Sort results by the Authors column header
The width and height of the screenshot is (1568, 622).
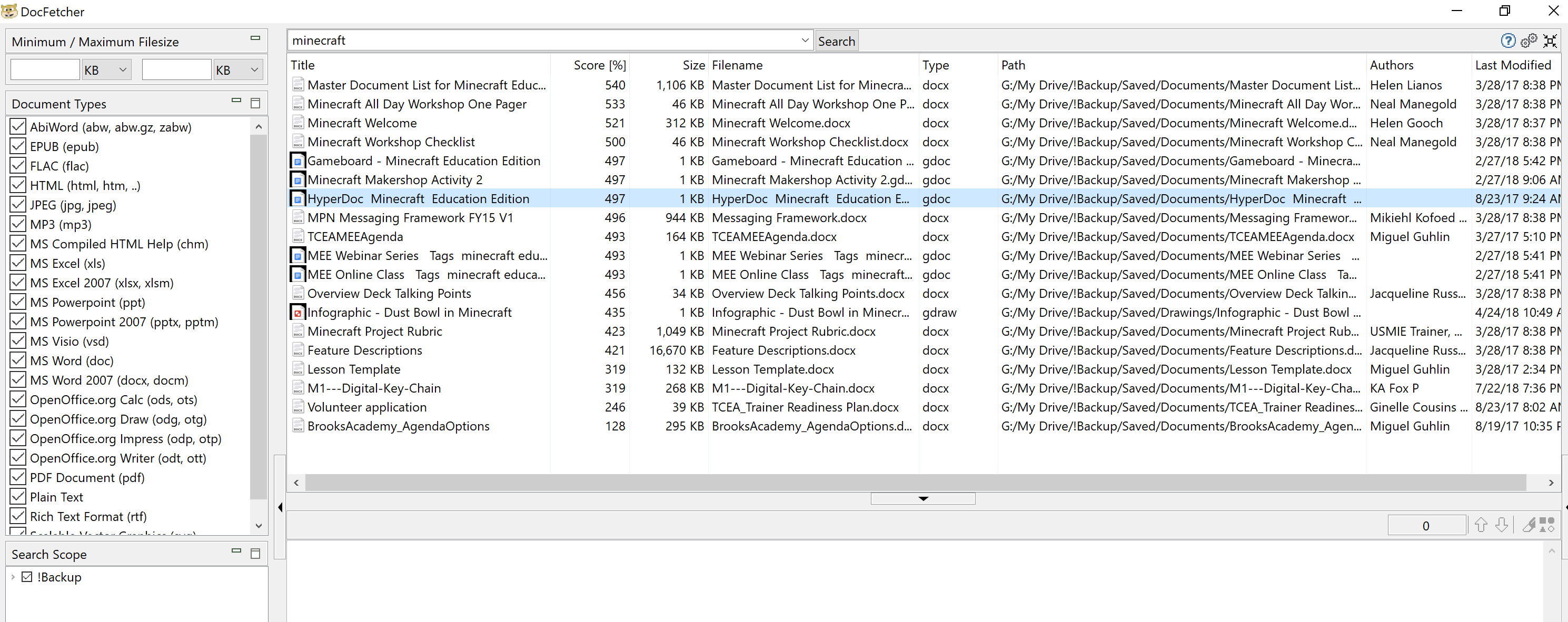(x=1418, y=65)
